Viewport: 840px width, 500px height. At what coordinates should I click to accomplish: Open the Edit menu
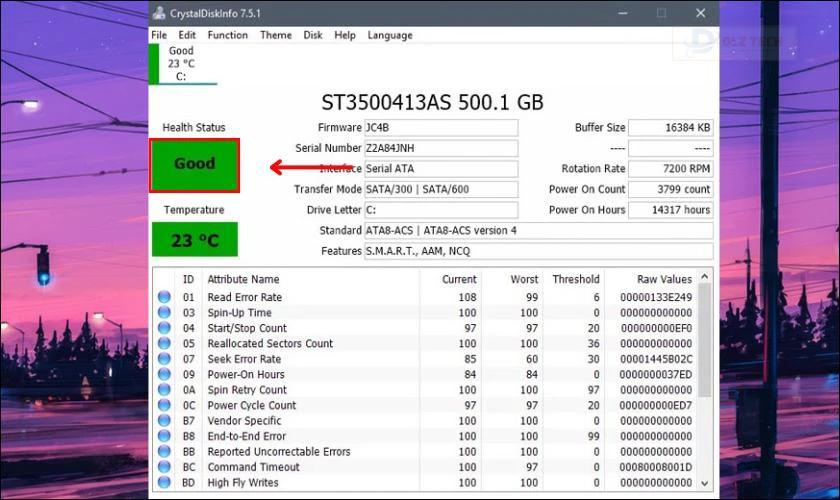click(x=187, y=35)
